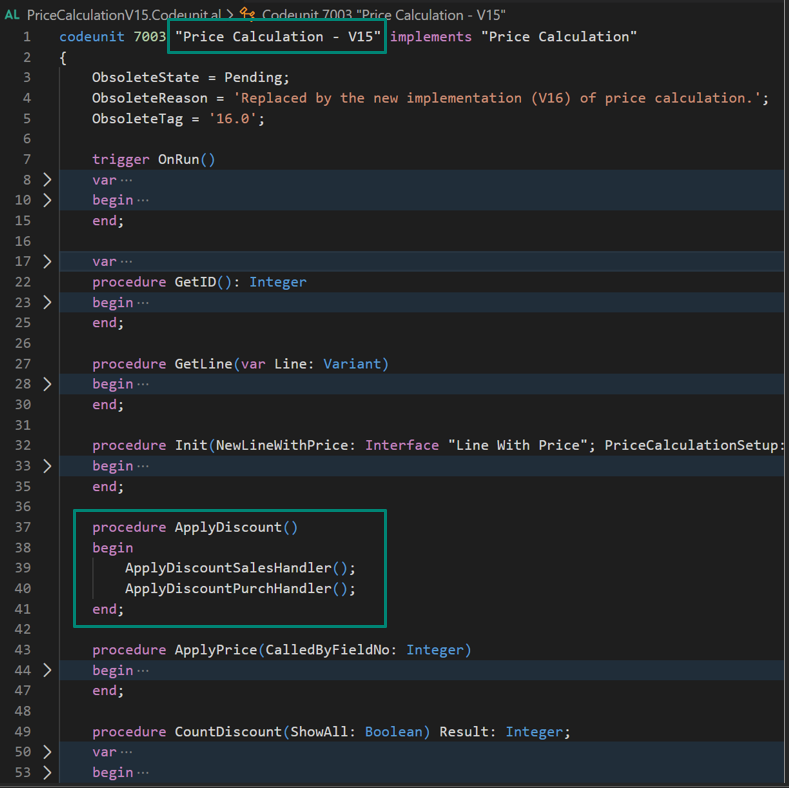Expand Init begin block at line 33
789x788 pixels.
(47, 466)
